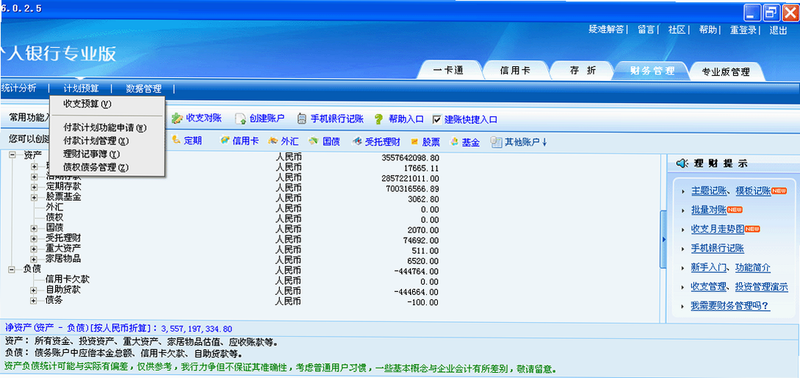
Task: Click the 收支对账 reconcile icon
Action: point(177,119)
